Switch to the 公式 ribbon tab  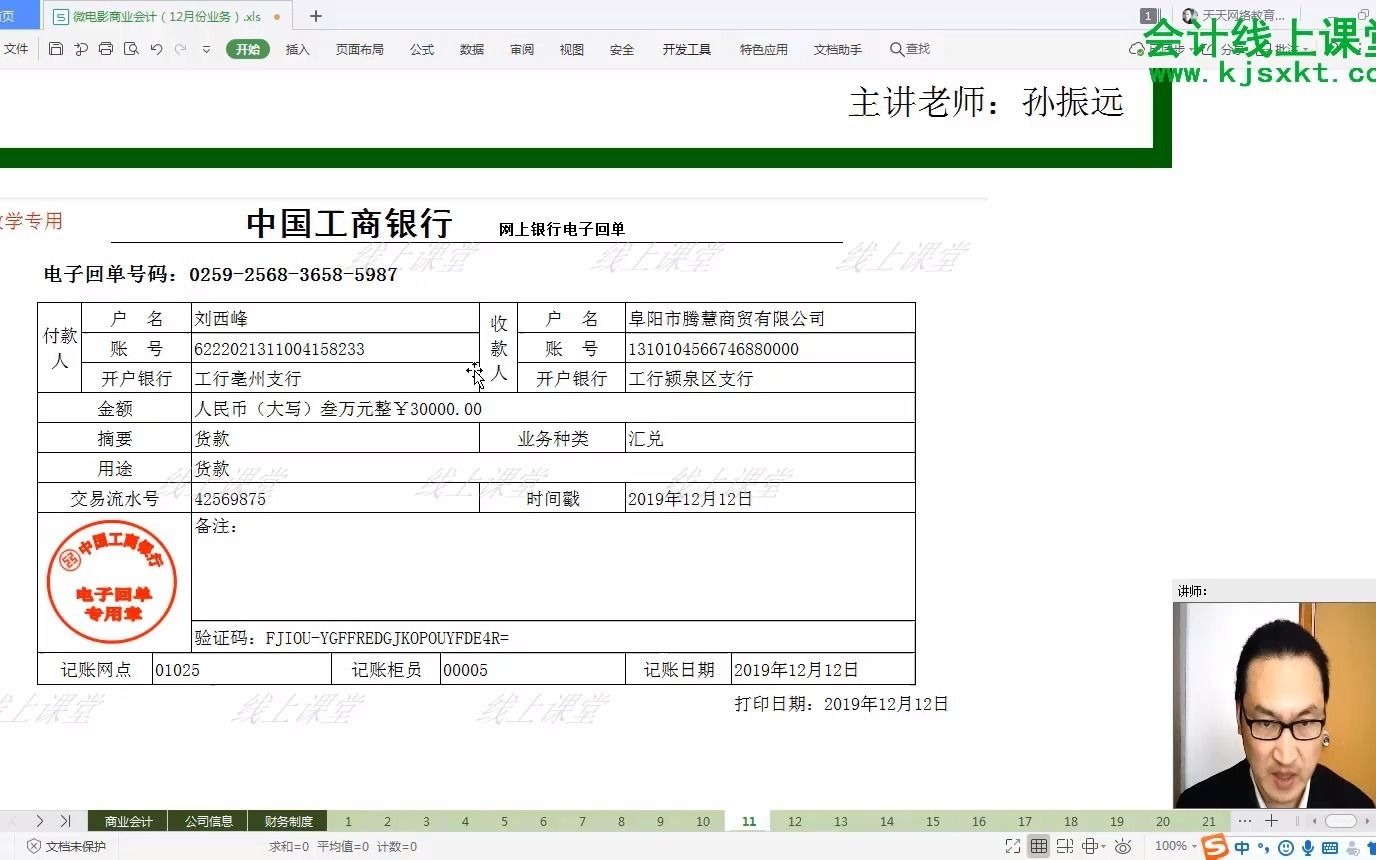point(422,49)
